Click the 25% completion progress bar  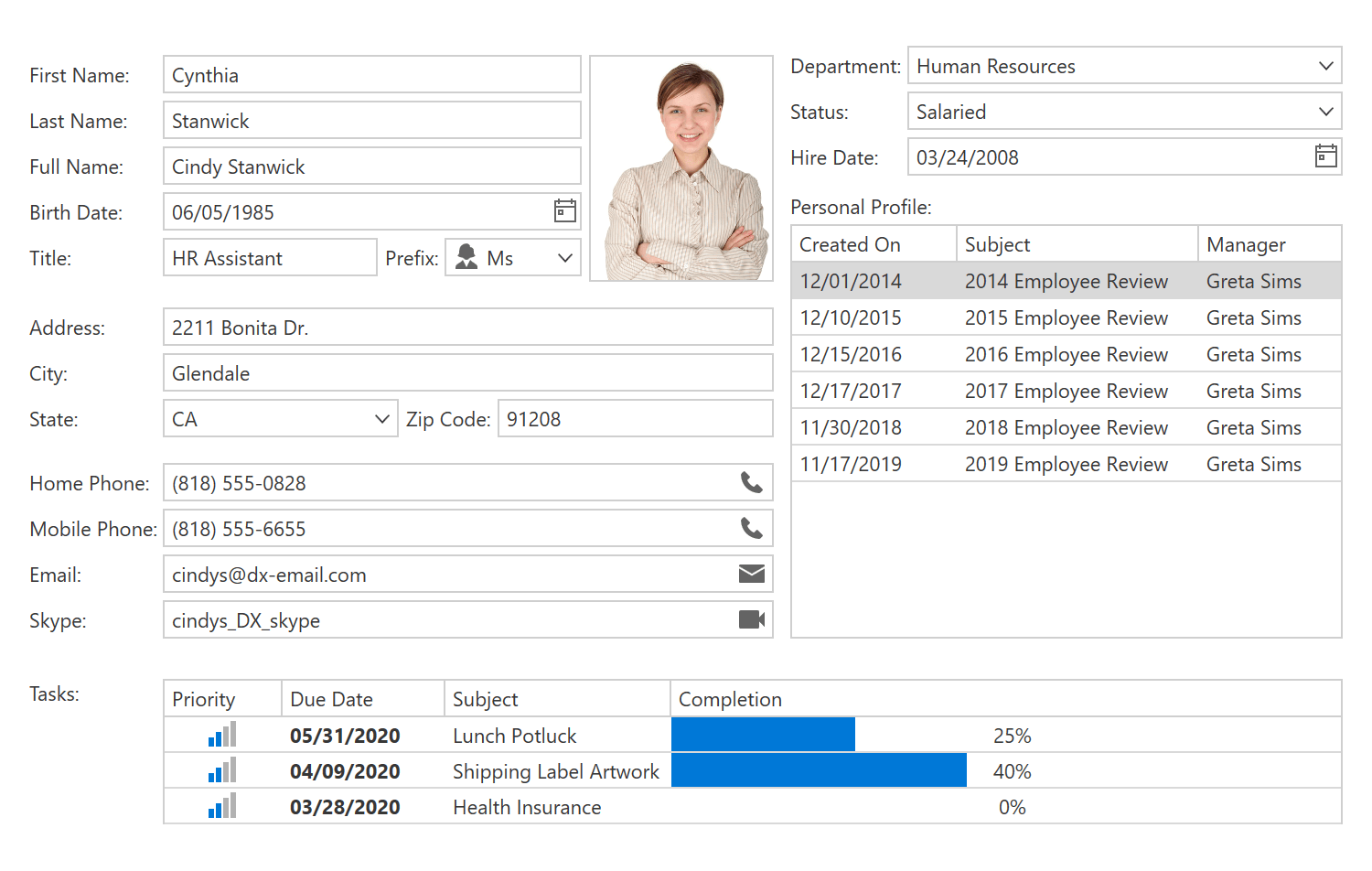coord(763,734)
